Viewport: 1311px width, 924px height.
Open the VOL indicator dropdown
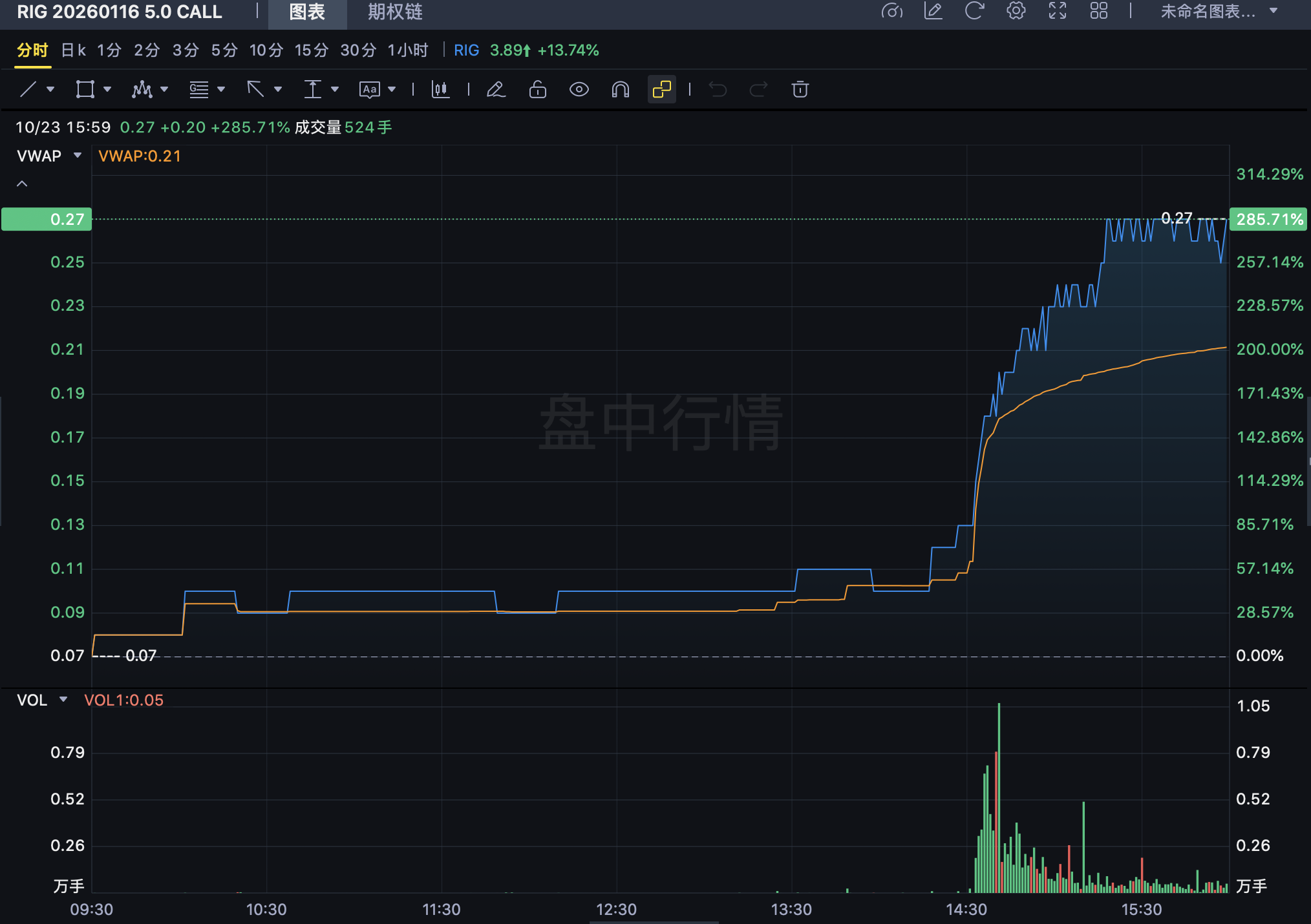(63, 700)
